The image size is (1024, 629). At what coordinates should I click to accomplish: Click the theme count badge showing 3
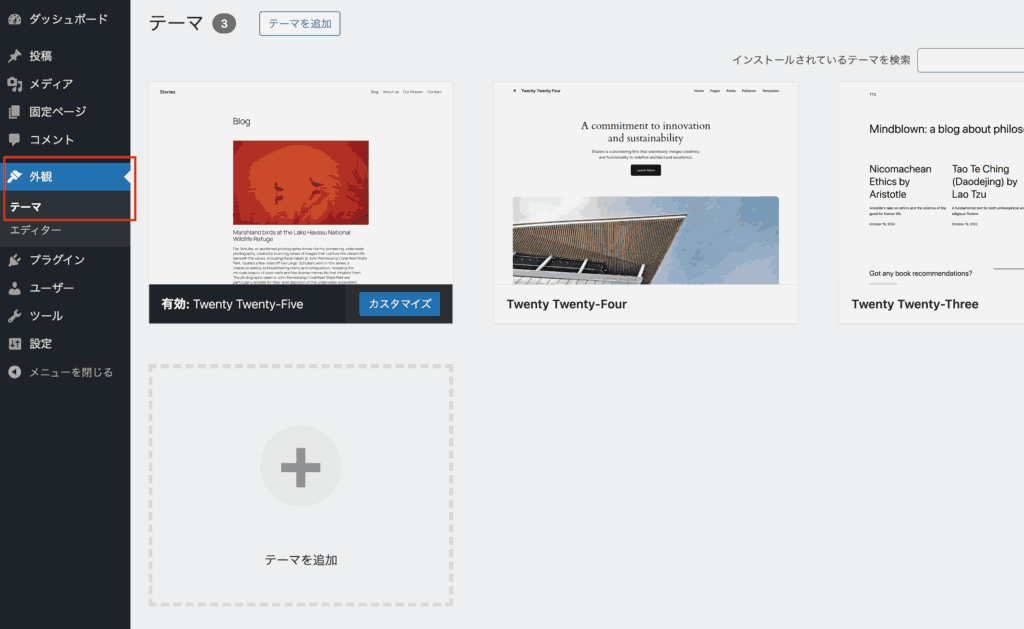click(225, 23)
